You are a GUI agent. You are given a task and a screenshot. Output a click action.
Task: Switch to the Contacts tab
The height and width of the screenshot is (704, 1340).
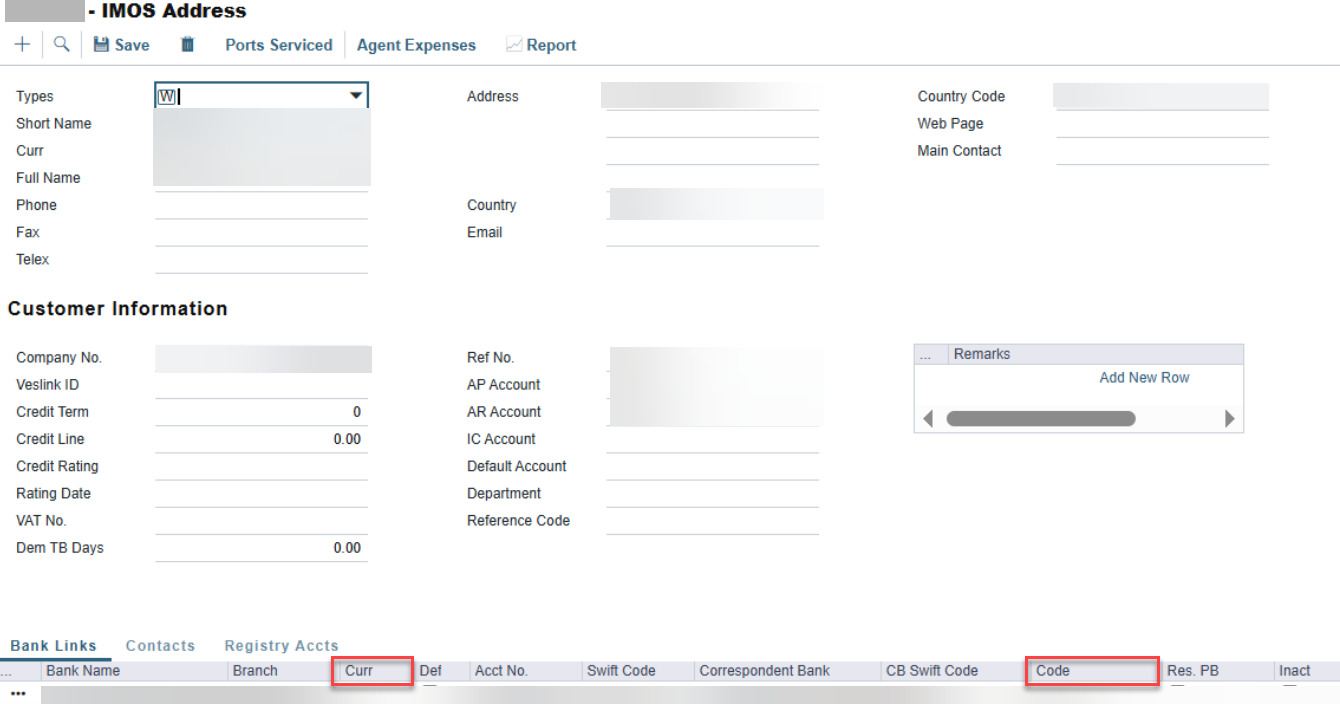tap(160, 646)
